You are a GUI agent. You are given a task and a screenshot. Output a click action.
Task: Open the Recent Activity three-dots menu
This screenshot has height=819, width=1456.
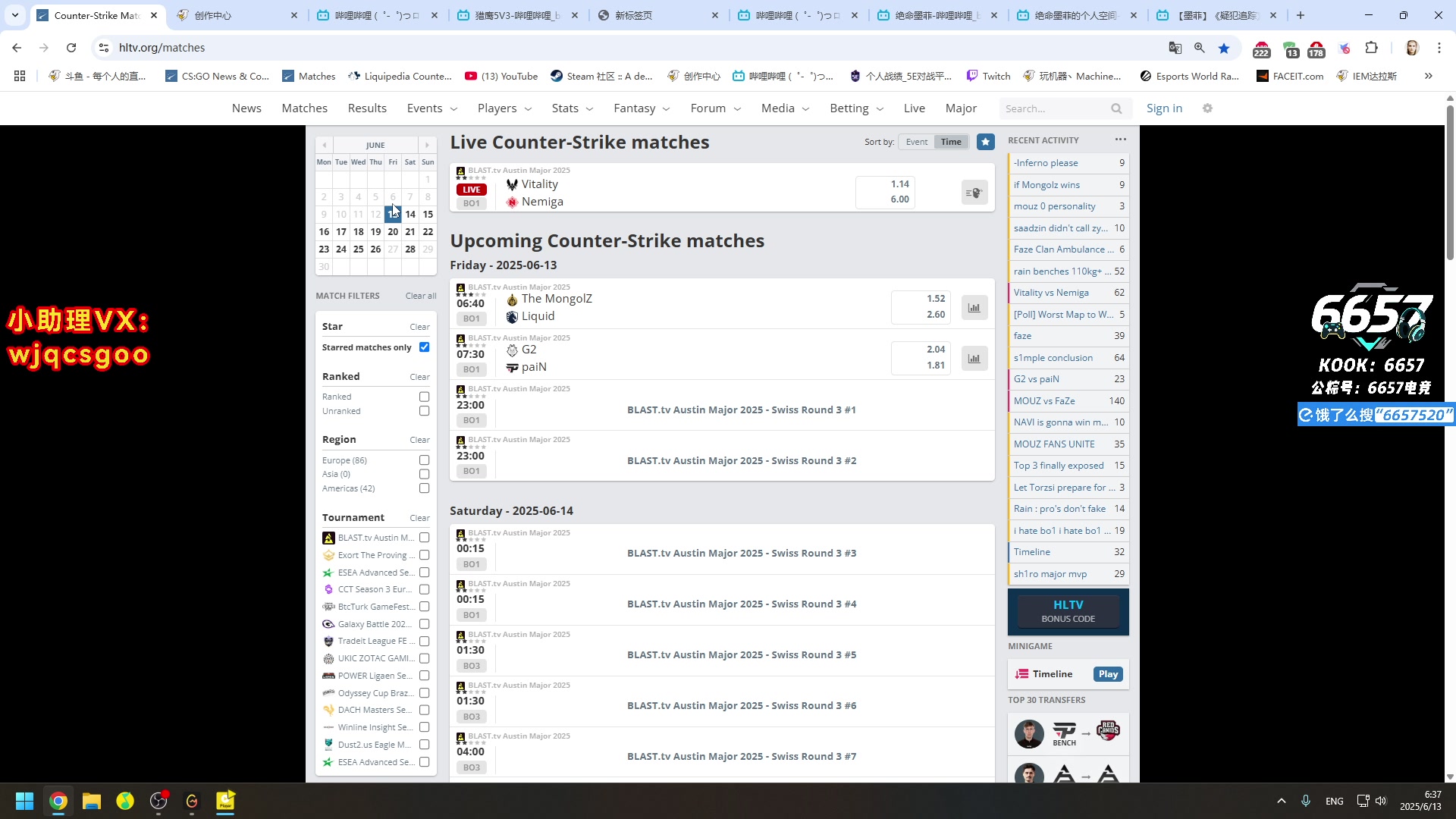(1121, 140)
